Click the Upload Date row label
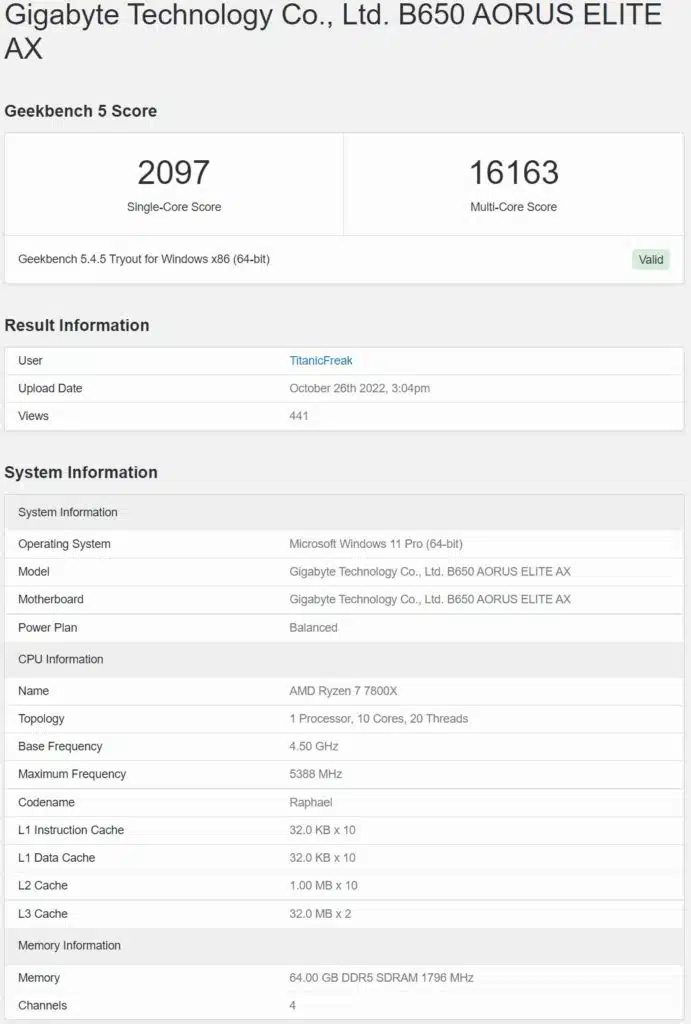 coord(50,389)
